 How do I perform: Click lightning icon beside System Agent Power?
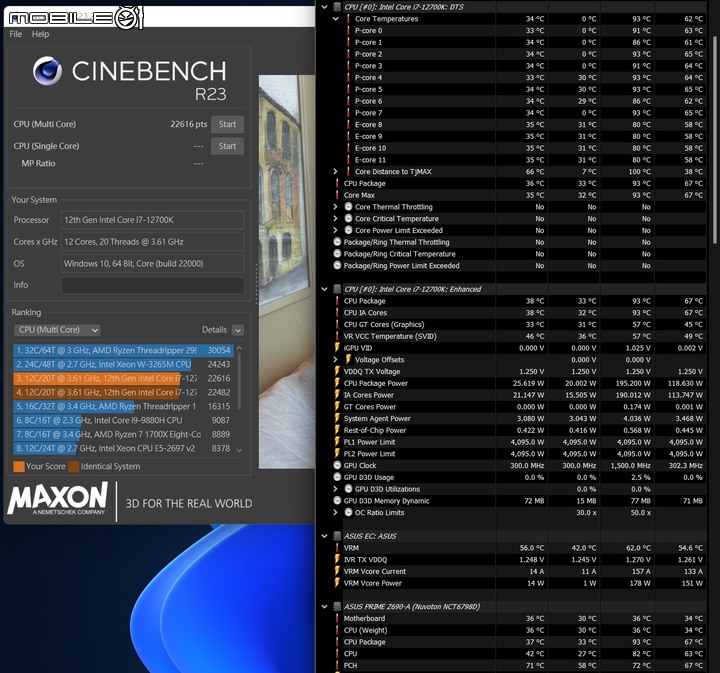pos(337,419)
